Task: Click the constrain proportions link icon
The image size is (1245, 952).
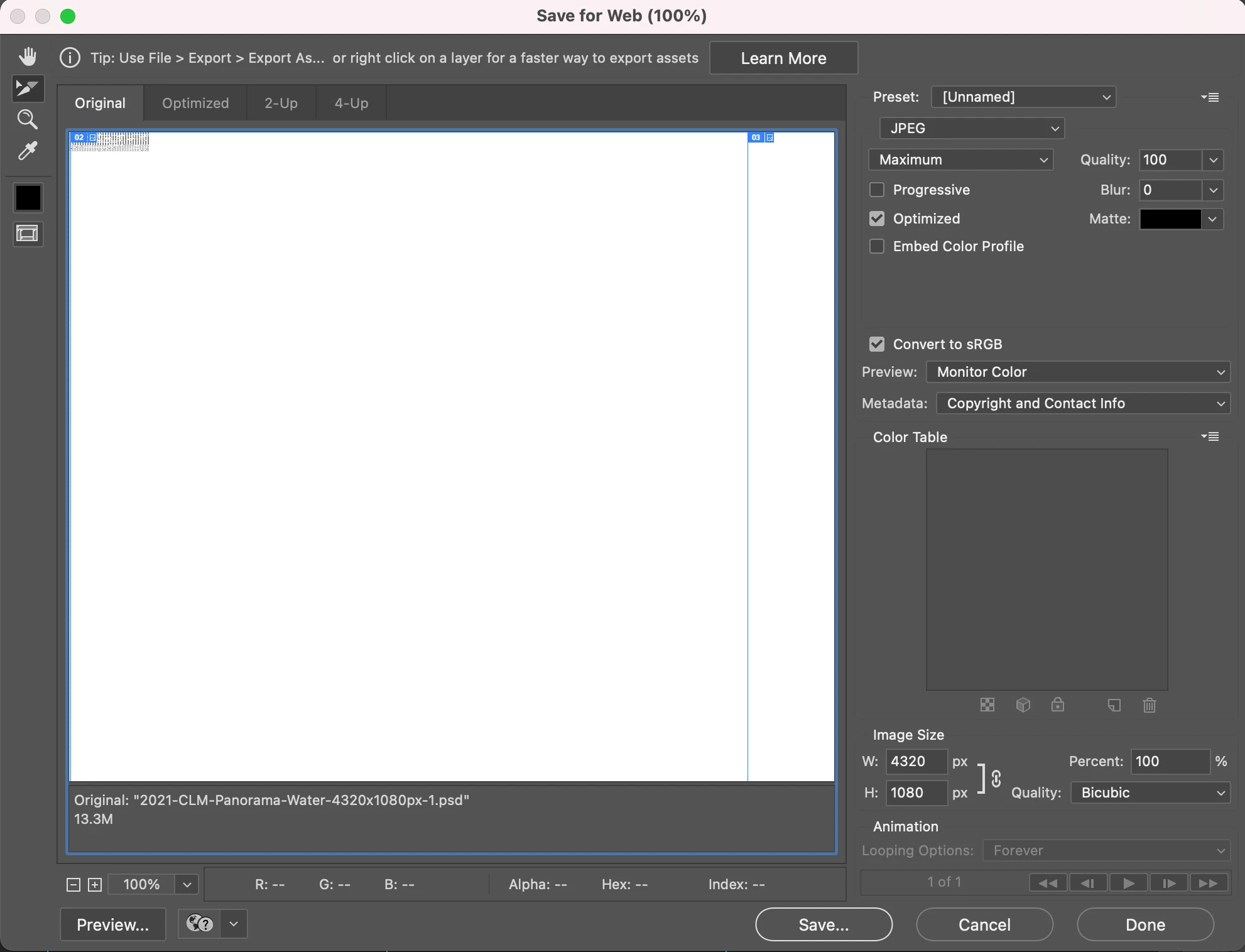Action: 996,779
